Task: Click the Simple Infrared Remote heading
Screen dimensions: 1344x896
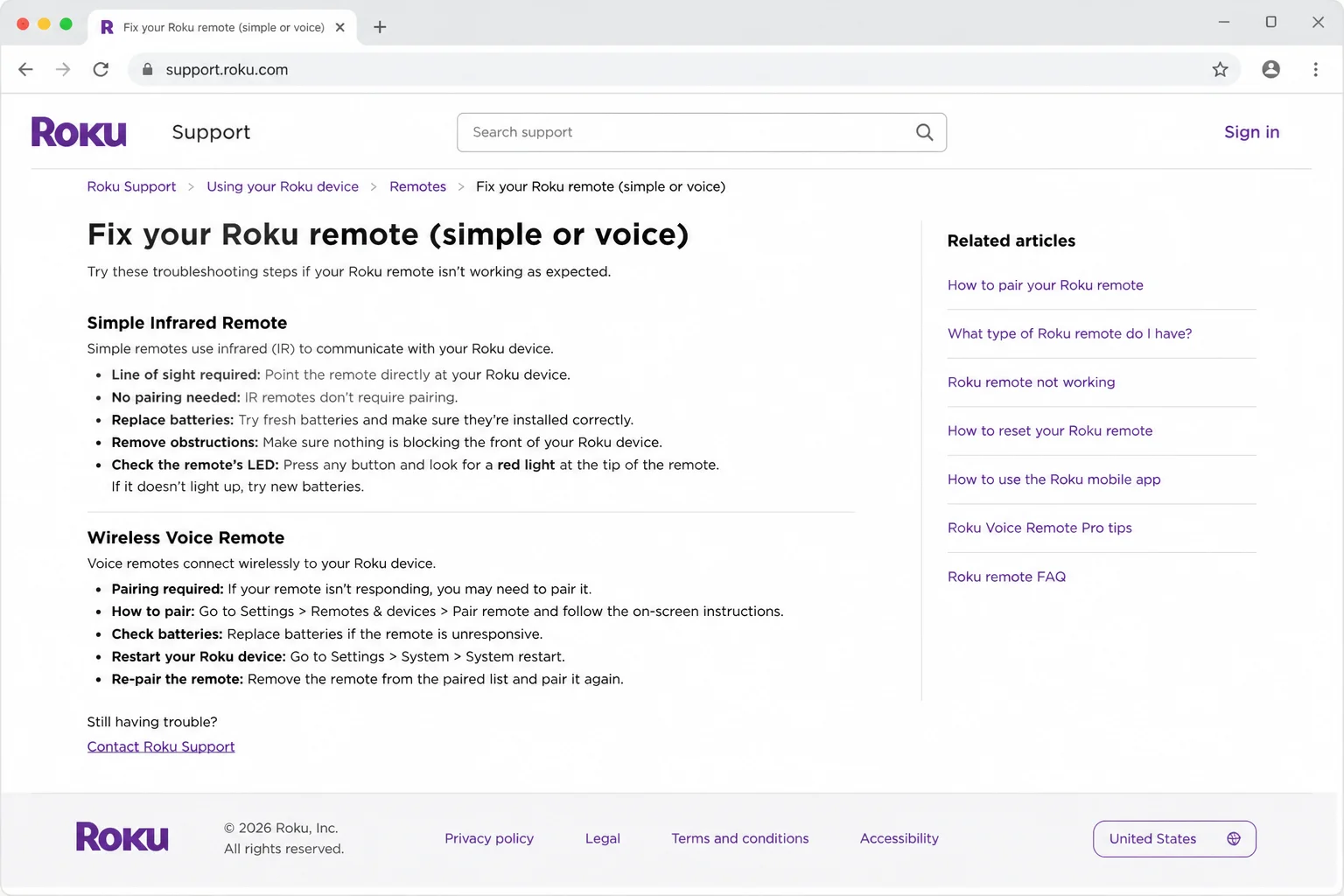Action: click(187, 323)
